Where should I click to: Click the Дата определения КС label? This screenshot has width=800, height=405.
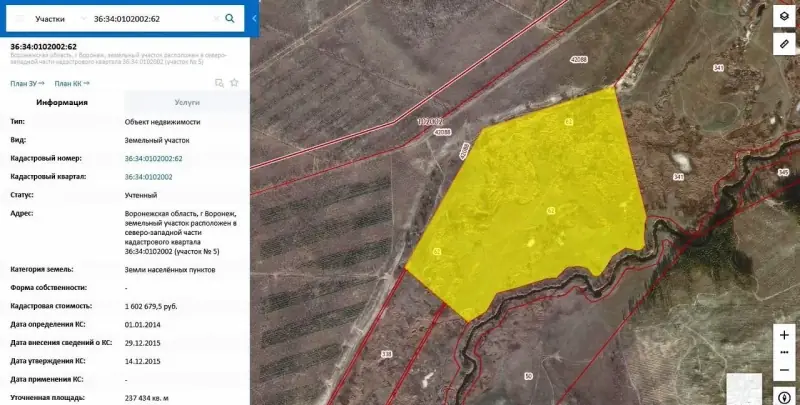pos(48,324)
